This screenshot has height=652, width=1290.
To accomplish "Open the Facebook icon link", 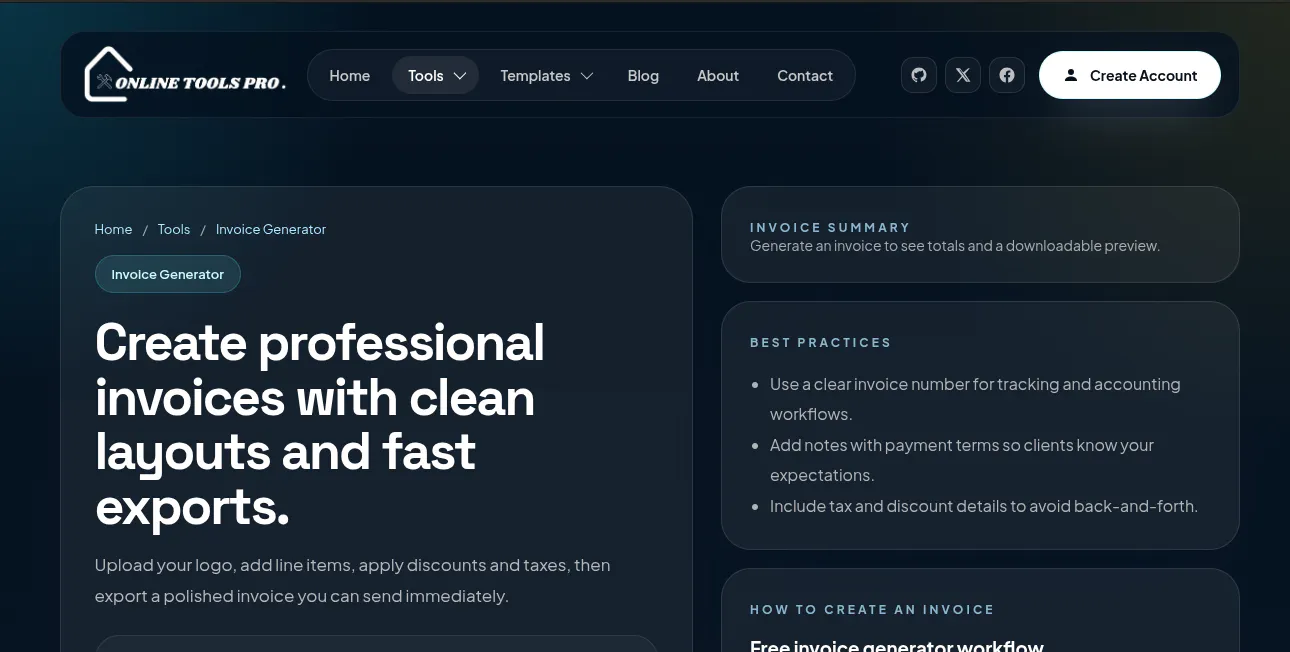I will tap(1007, 75).
